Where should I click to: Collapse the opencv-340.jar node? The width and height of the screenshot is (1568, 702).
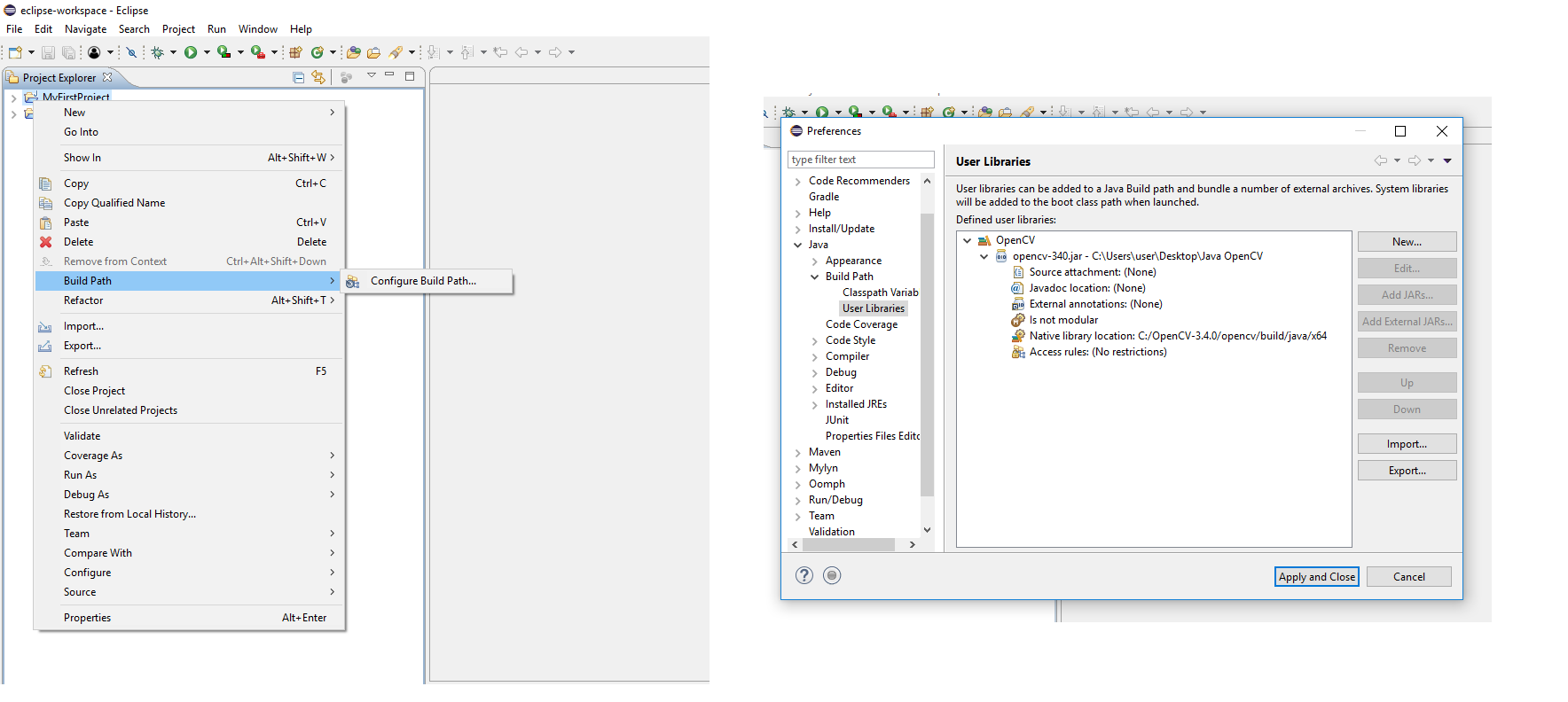[x=984, y=256]
